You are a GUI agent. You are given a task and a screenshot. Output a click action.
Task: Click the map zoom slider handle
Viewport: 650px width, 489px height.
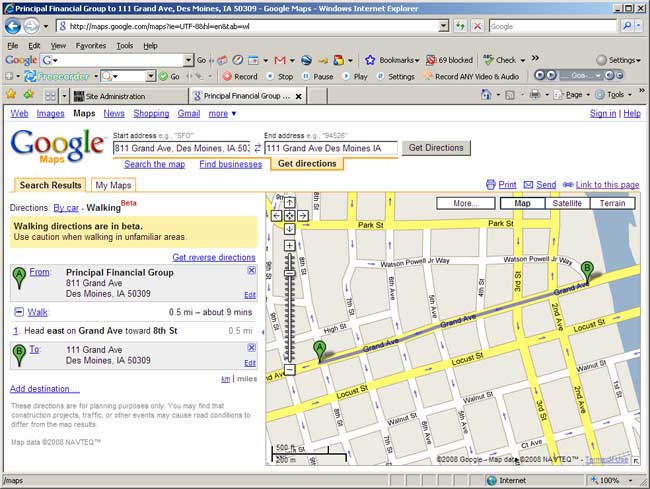click(289, 273)
